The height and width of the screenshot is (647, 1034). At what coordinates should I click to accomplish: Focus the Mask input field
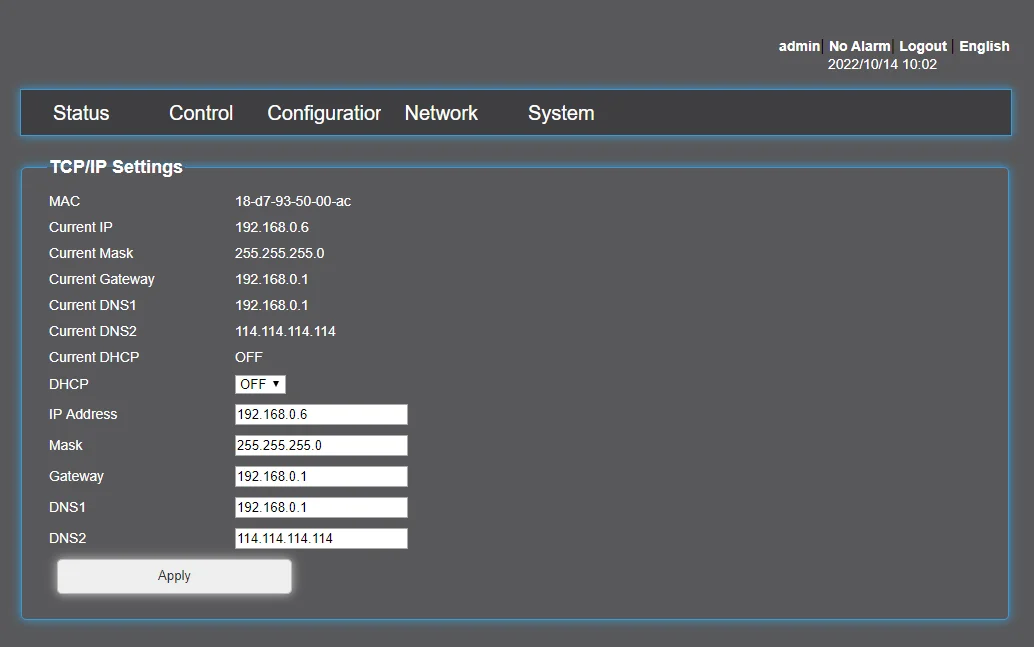[x=321, y=446]
